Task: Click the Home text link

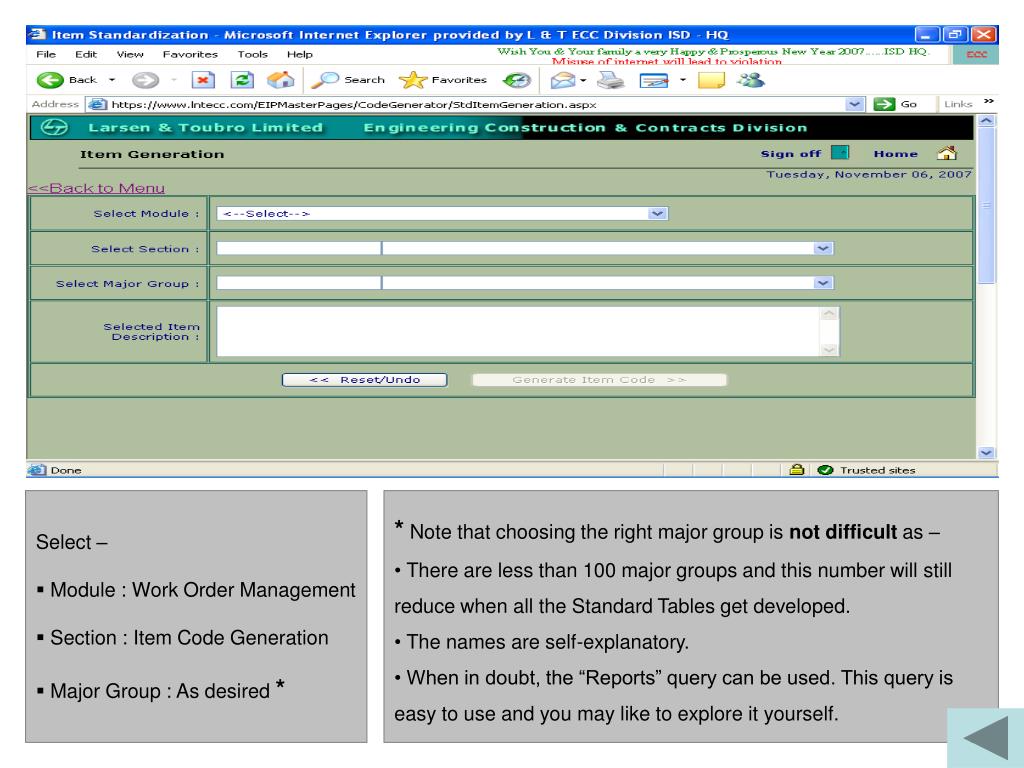Action: [x=895, y=154]
